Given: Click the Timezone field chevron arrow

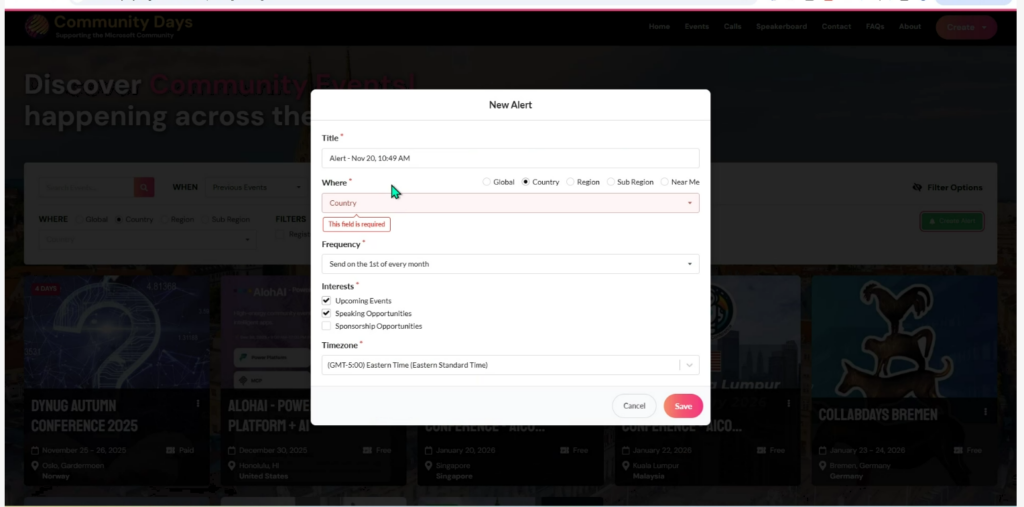Looking at the screenshot, I should coord(689,365).
